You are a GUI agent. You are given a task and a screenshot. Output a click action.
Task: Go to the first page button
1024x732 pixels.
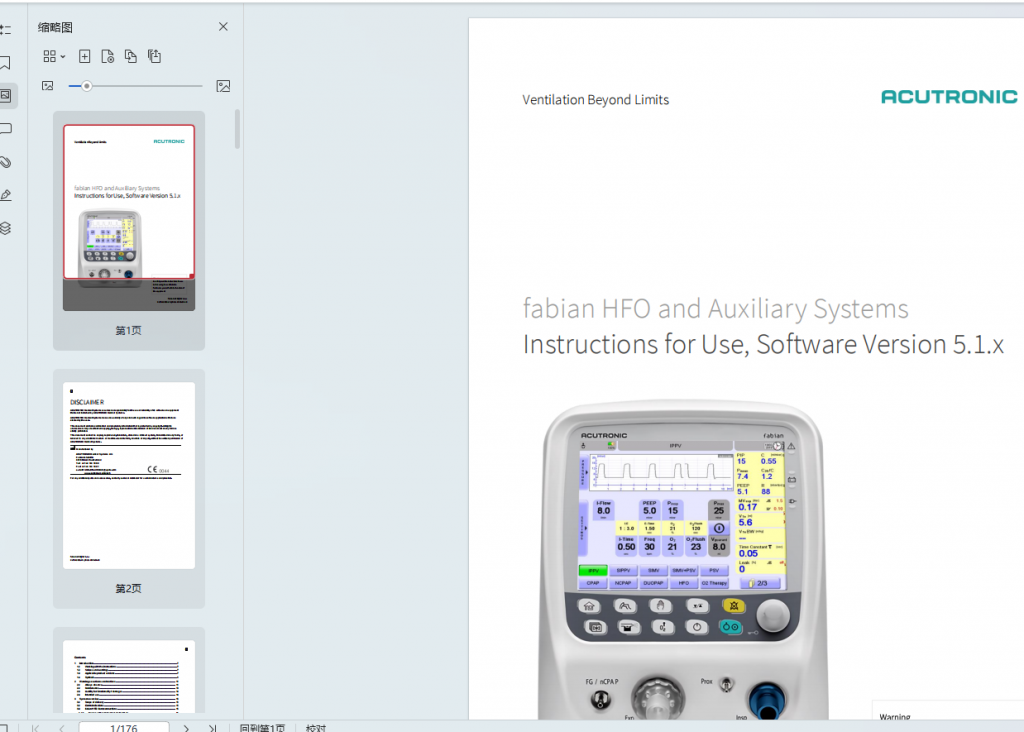coord(35,727)
